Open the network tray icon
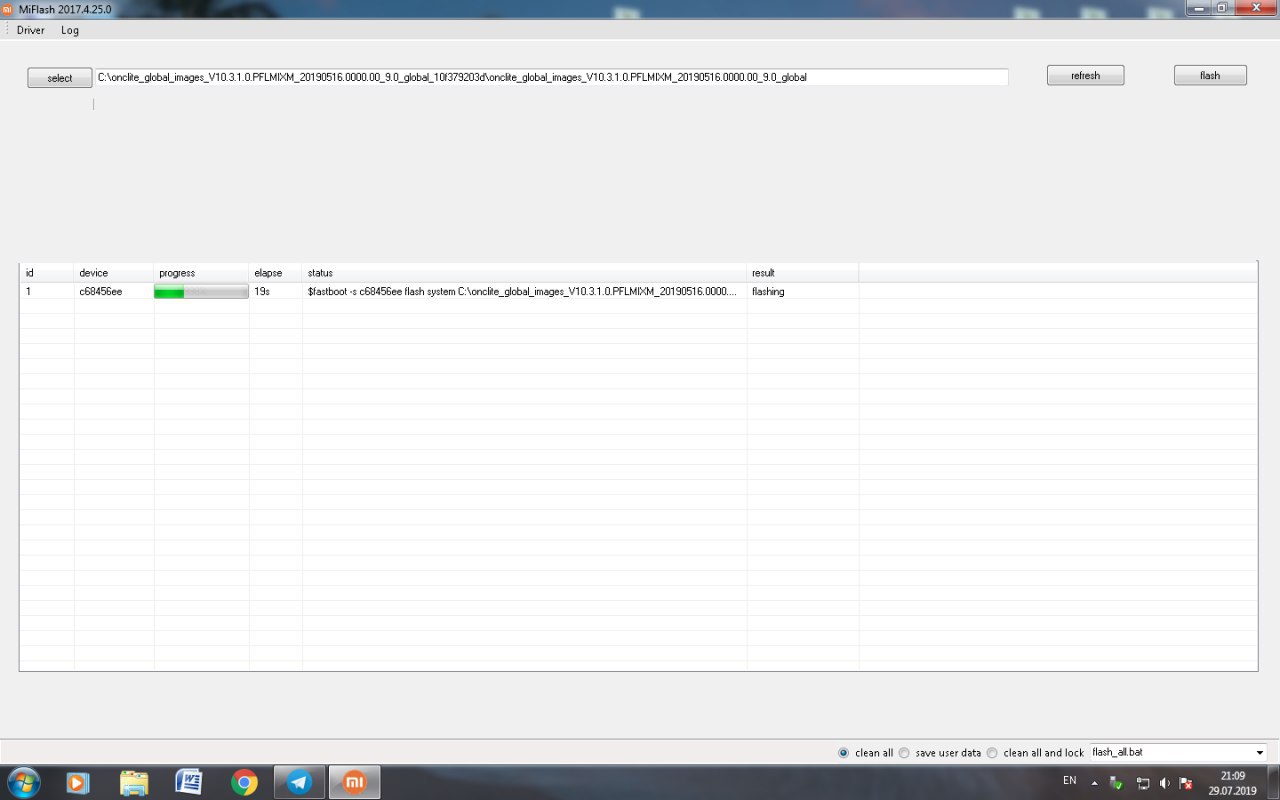 [1143, 783]
